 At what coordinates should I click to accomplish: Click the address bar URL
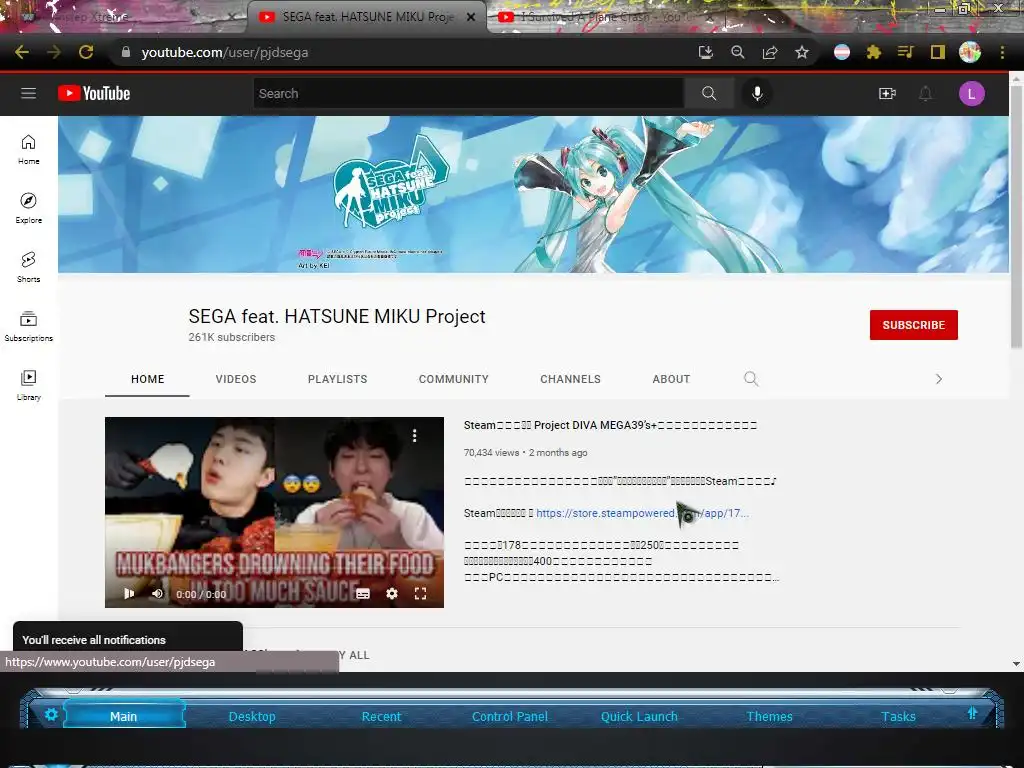[225, 52]
